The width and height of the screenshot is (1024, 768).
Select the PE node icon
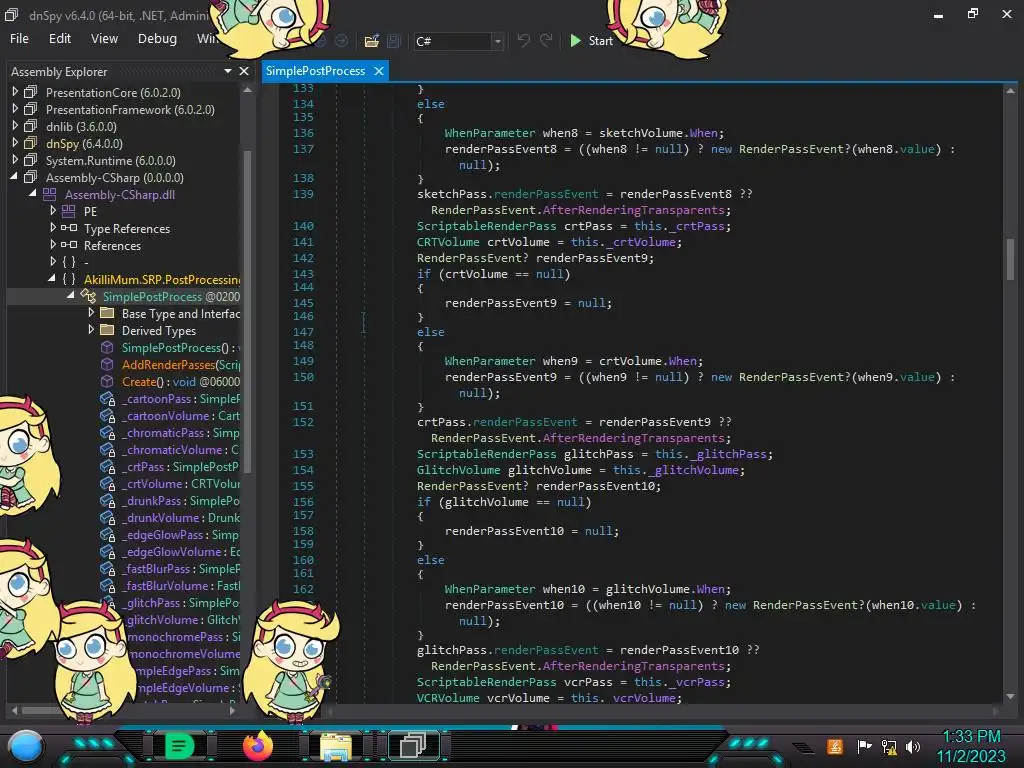tap(69, 211)
